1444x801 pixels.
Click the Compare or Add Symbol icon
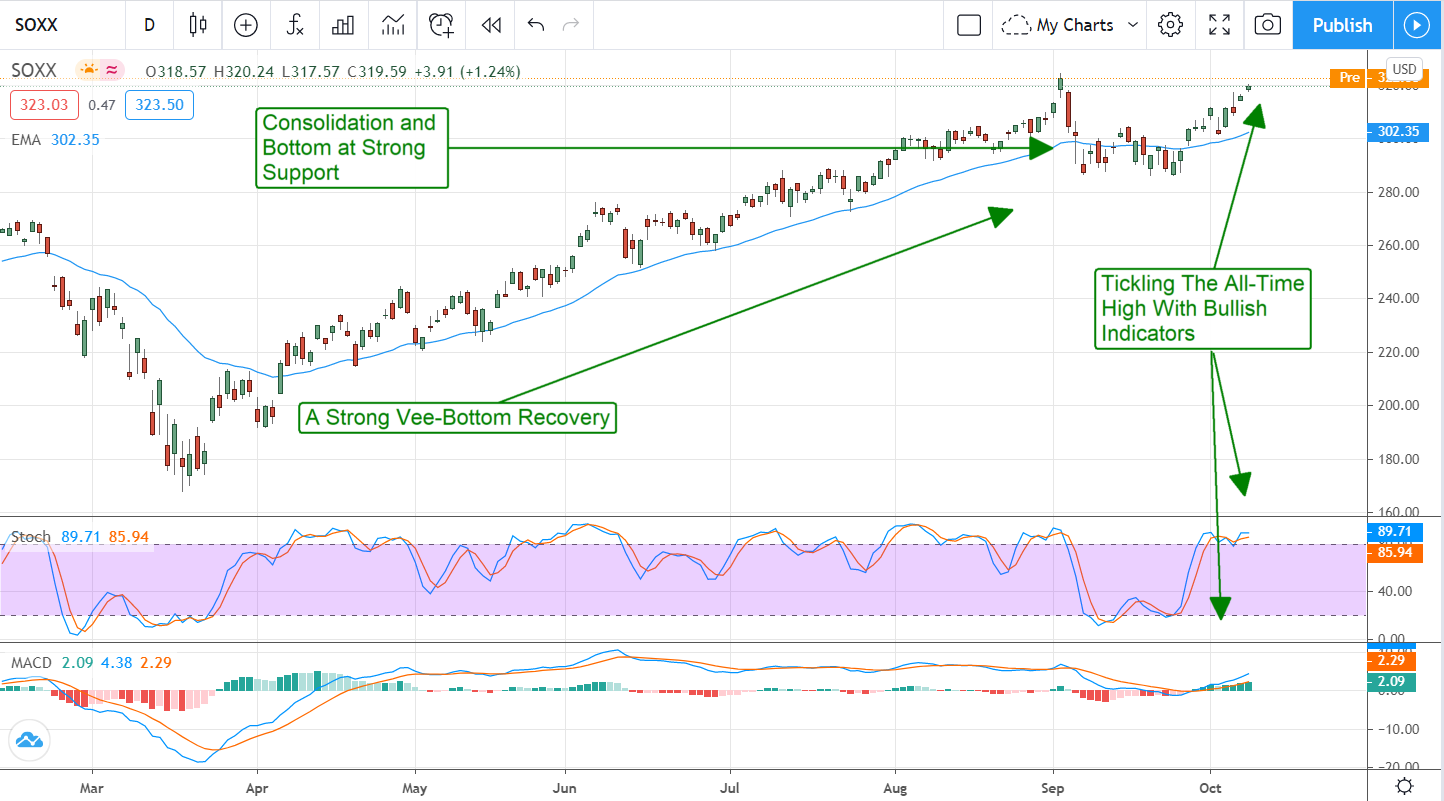245,25
